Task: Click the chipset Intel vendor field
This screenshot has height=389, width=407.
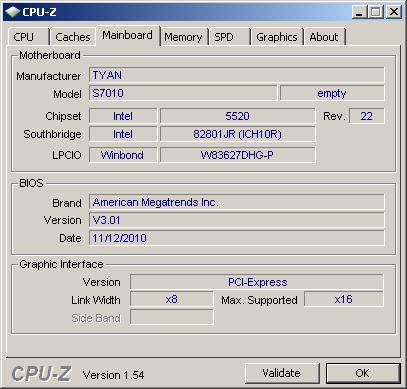Action: [x=123, y=116]
